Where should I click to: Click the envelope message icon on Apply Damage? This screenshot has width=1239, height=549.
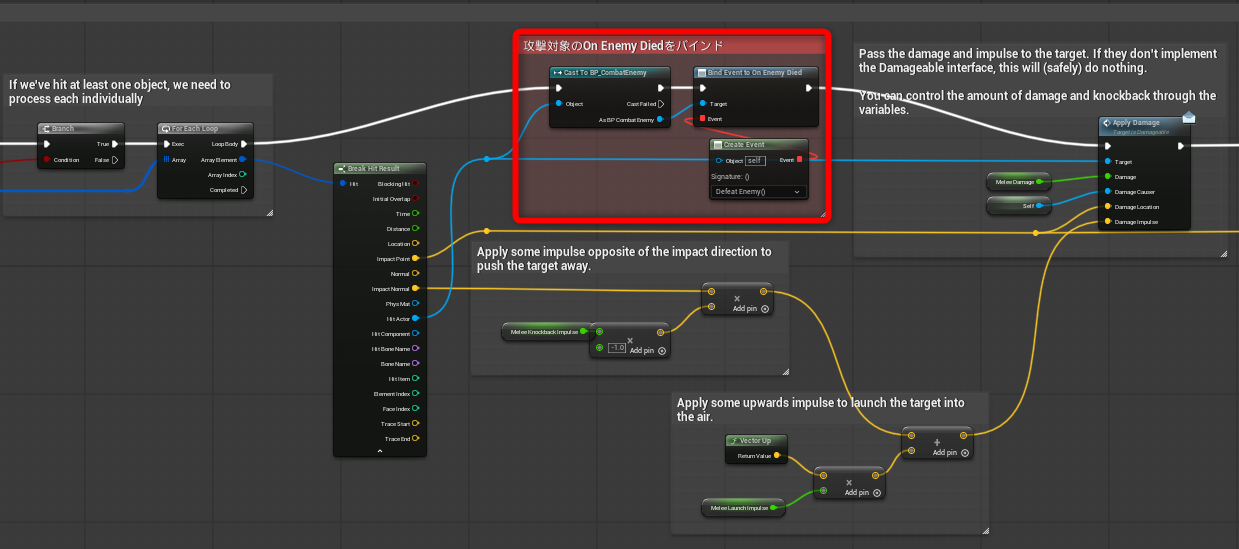[x=1188, y=116]
